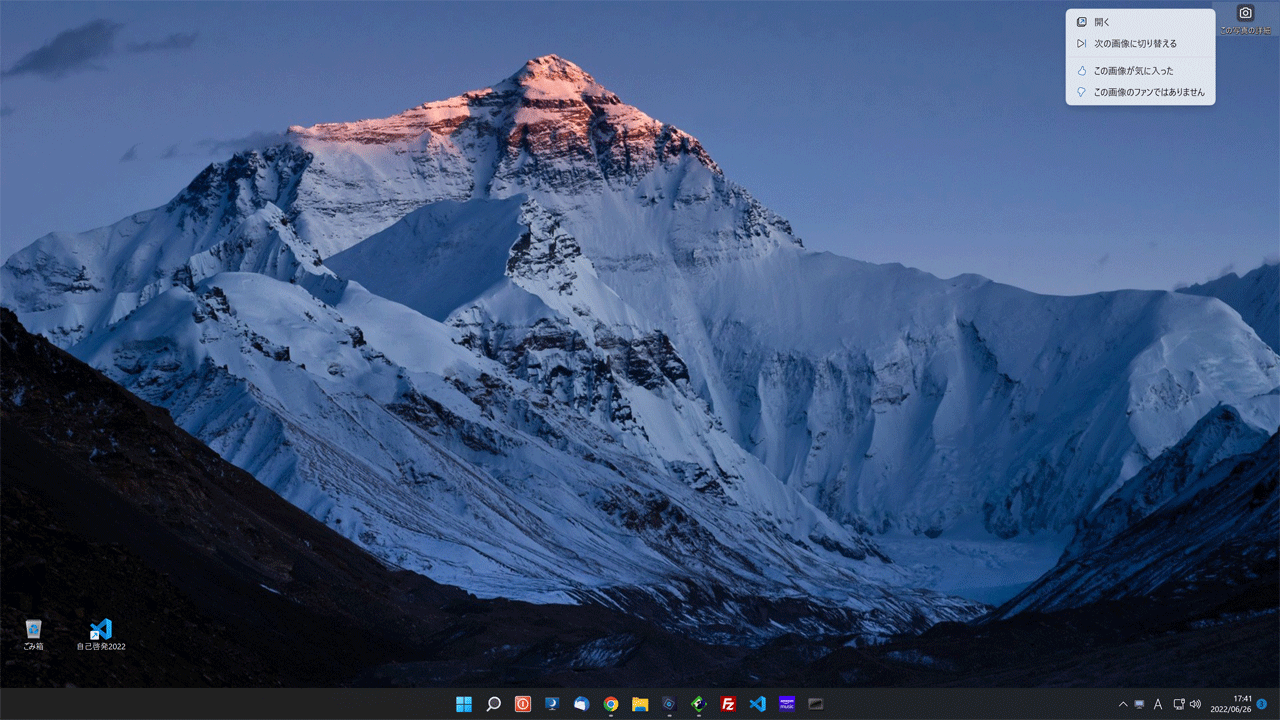Screen dimensions: 1280x720
Task: Open network status tray icon
Action: (x=1179, y=704)
